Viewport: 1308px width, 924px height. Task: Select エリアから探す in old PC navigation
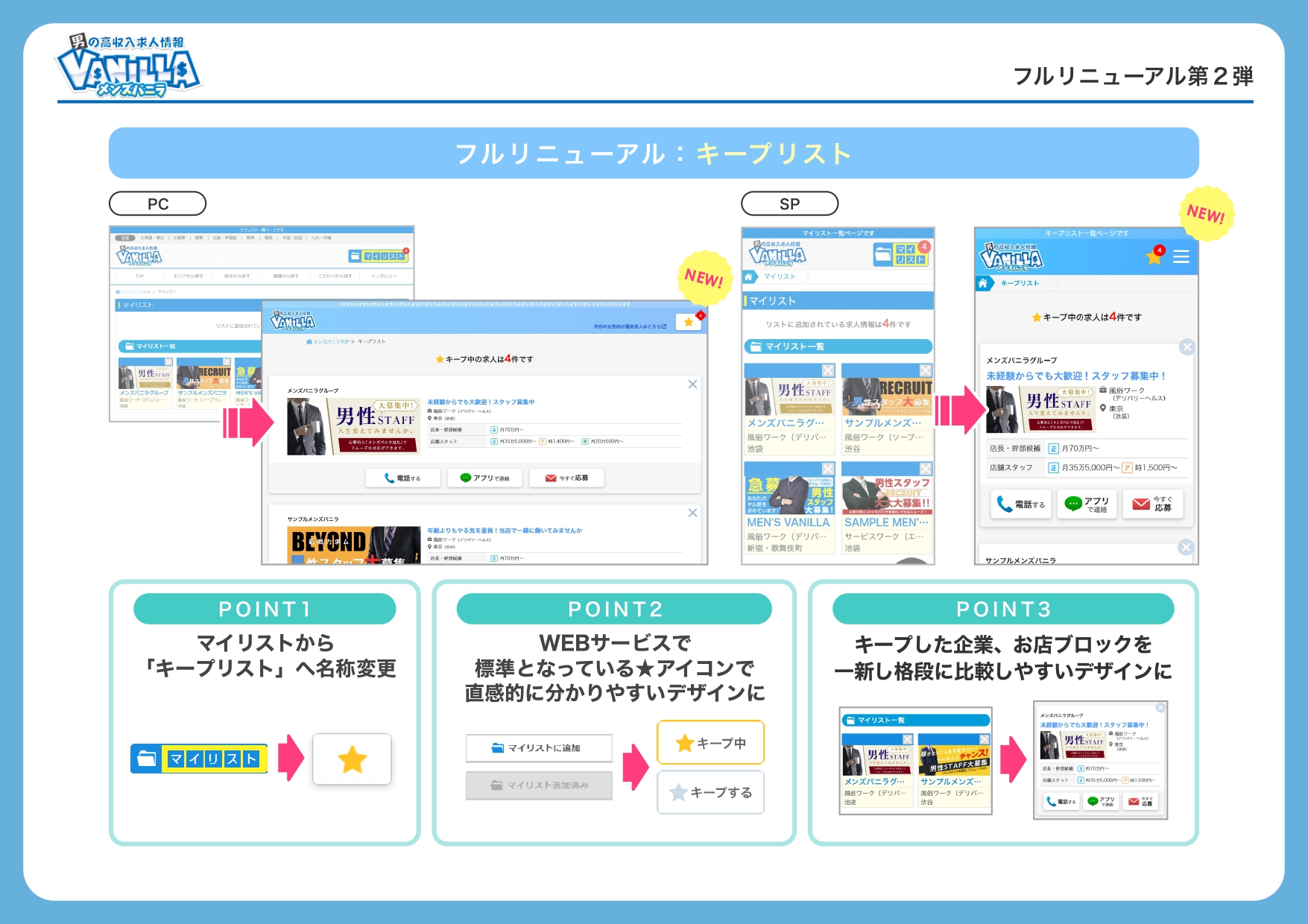[188, 276]
